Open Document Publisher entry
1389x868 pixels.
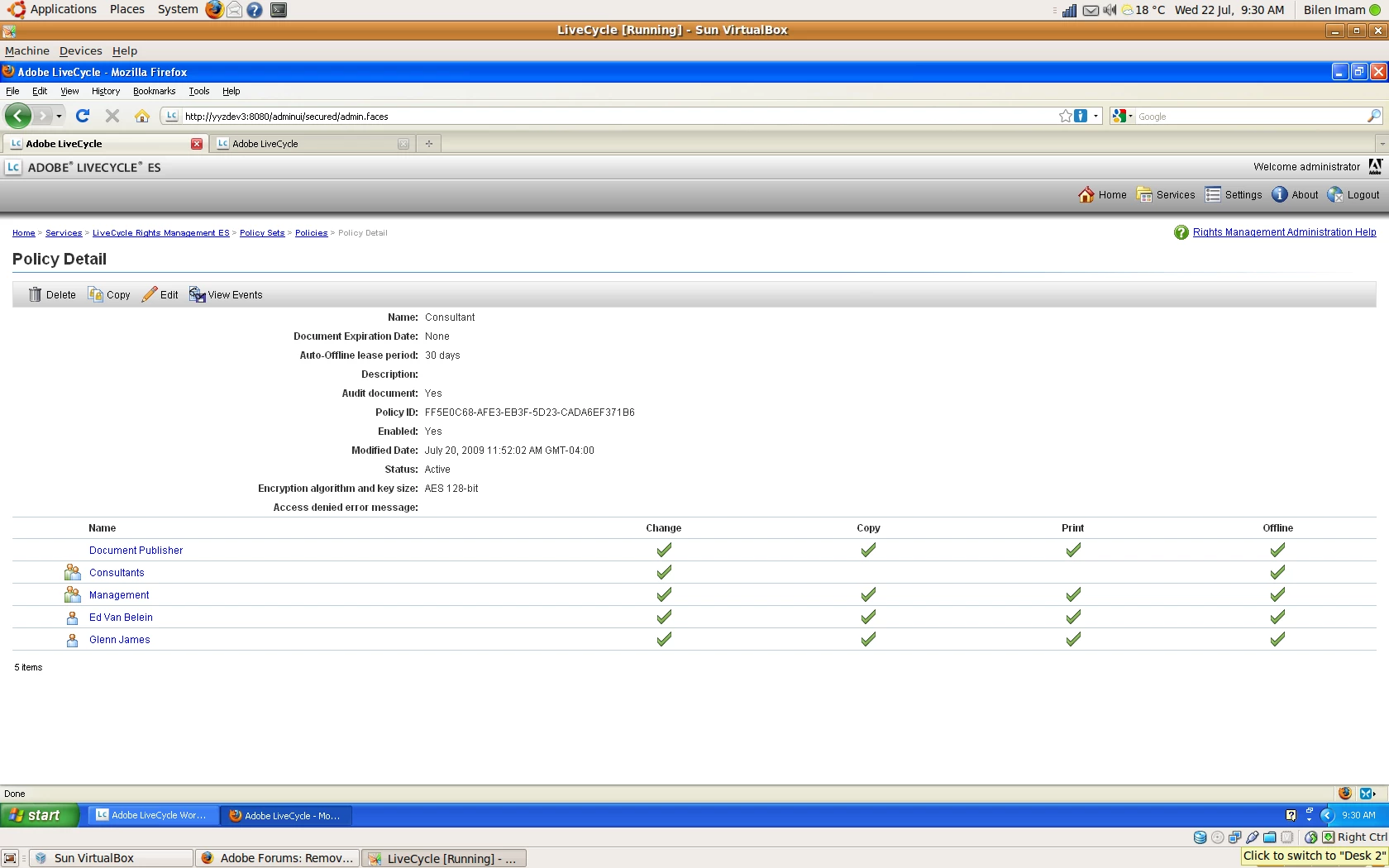click(x=136, y=550)
